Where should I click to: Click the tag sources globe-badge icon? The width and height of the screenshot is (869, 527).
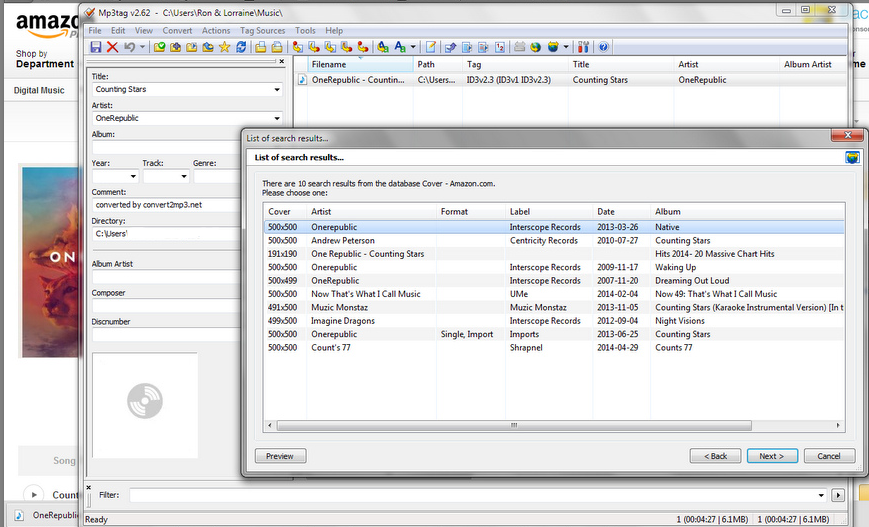coord(553,47)
